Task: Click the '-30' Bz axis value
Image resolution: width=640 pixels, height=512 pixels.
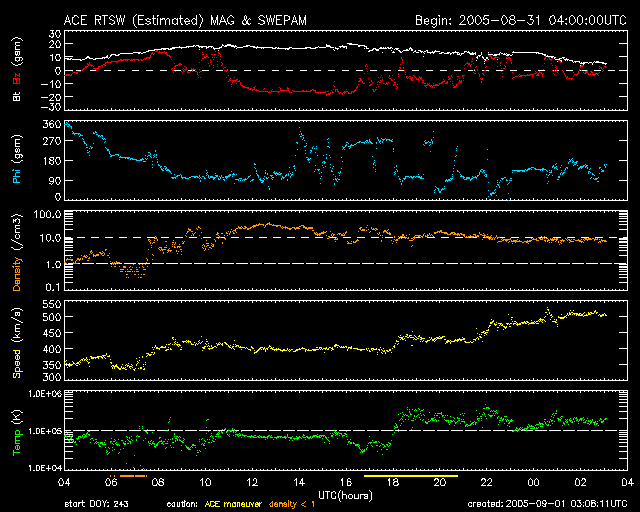Action: coord(49,107)
